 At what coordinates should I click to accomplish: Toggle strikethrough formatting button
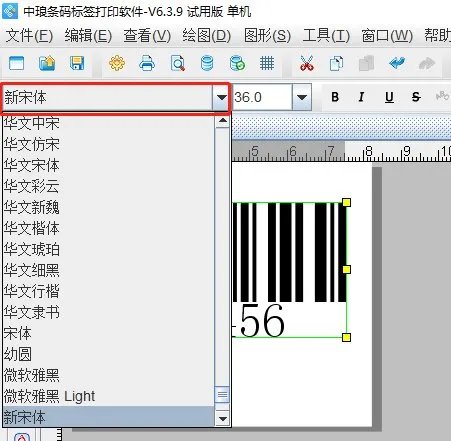point(416,97)
